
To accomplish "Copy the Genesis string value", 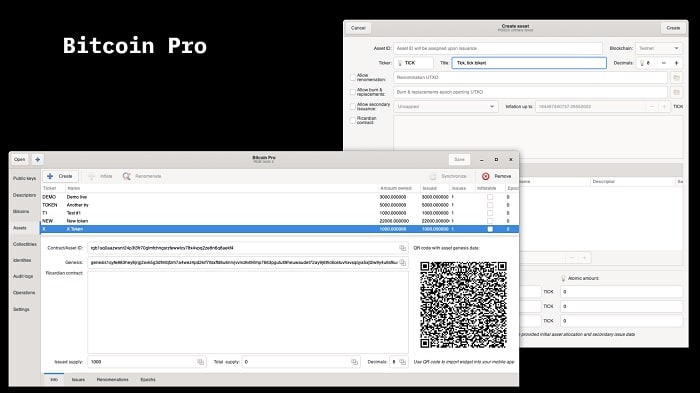I will (402, 263).
